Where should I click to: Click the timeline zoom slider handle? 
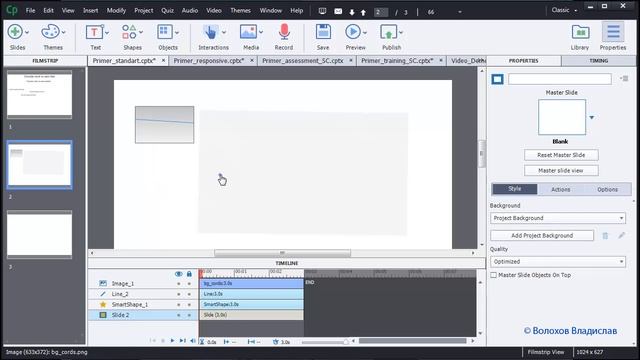346,342
